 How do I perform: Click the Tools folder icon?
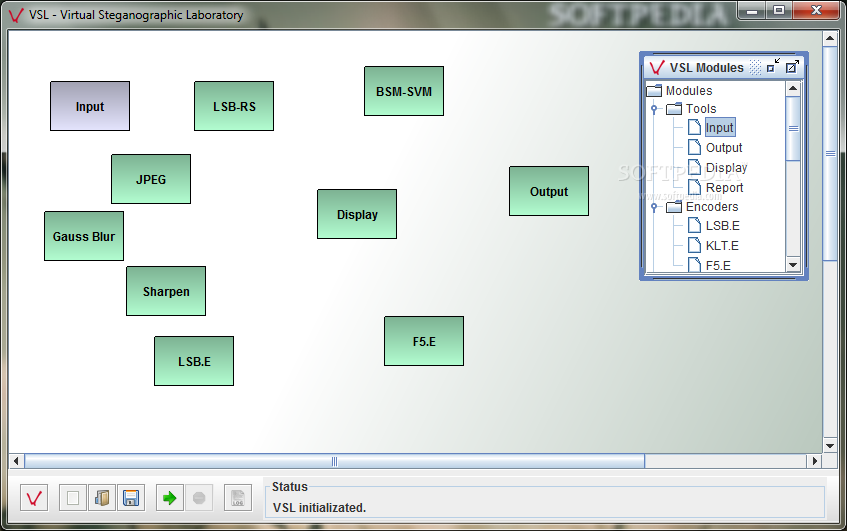(674, 109)
